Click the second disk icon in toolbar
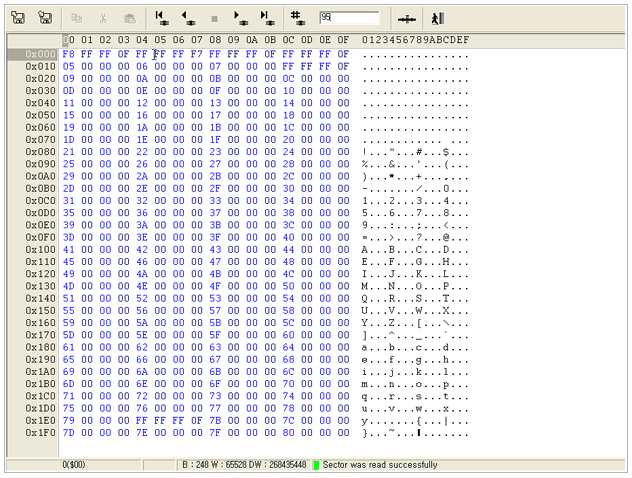 (x=44, y=18)
